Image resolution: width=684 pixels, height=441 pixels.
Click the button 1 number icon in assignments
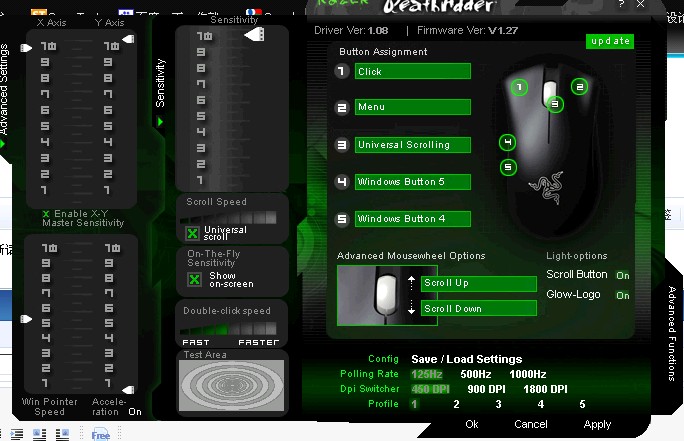(x=342, y=71)
